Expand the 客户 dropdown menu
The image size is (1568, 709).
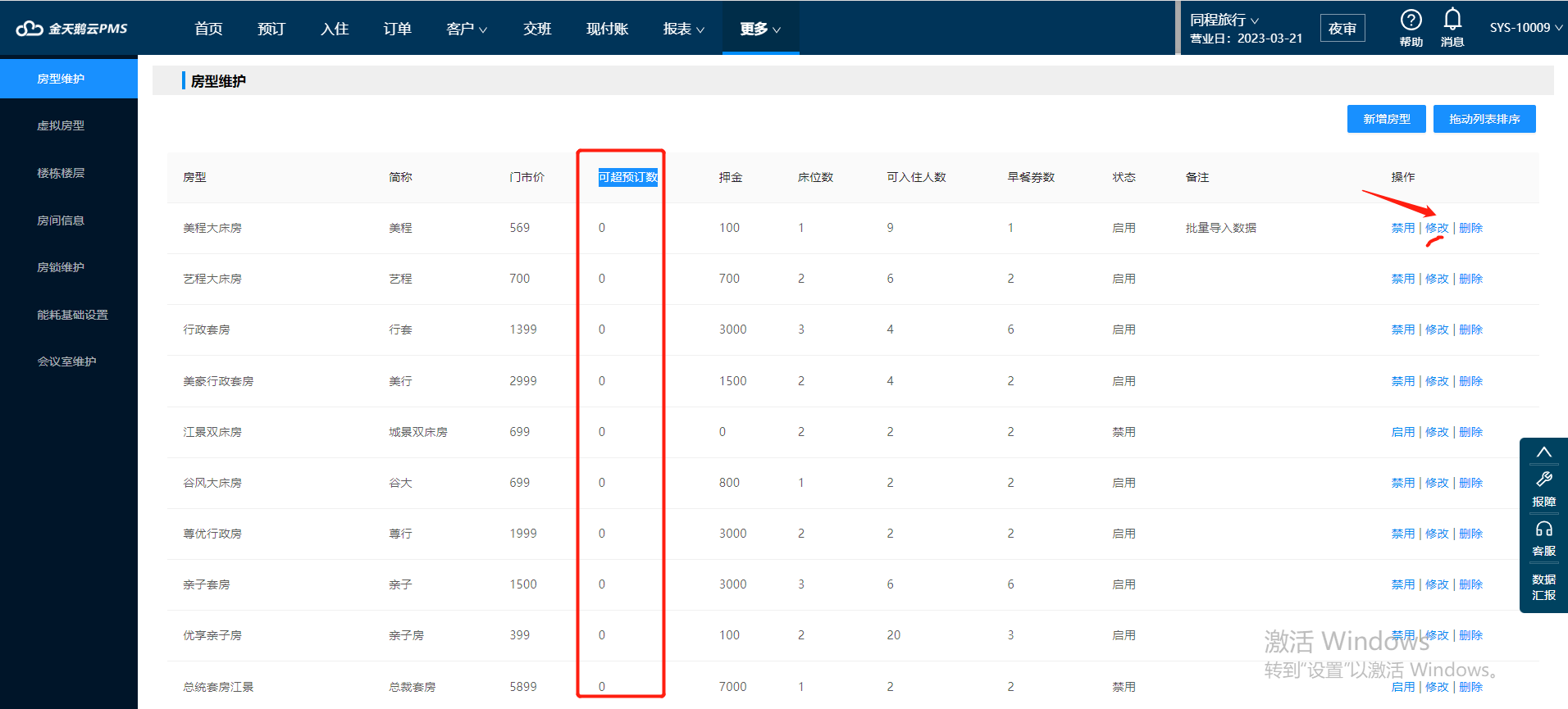coord(467,29)
